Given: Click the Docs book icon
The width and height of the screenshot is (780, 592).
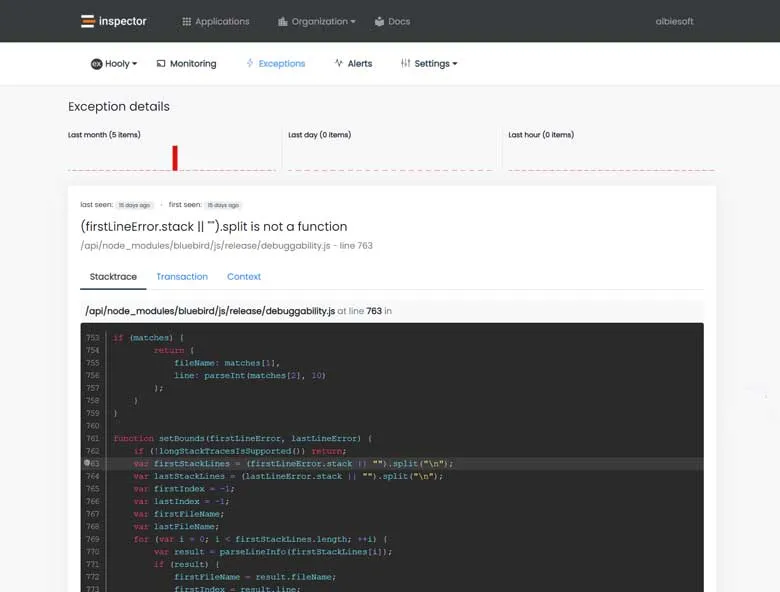Looking at the screenshot, I should point(380,21).
